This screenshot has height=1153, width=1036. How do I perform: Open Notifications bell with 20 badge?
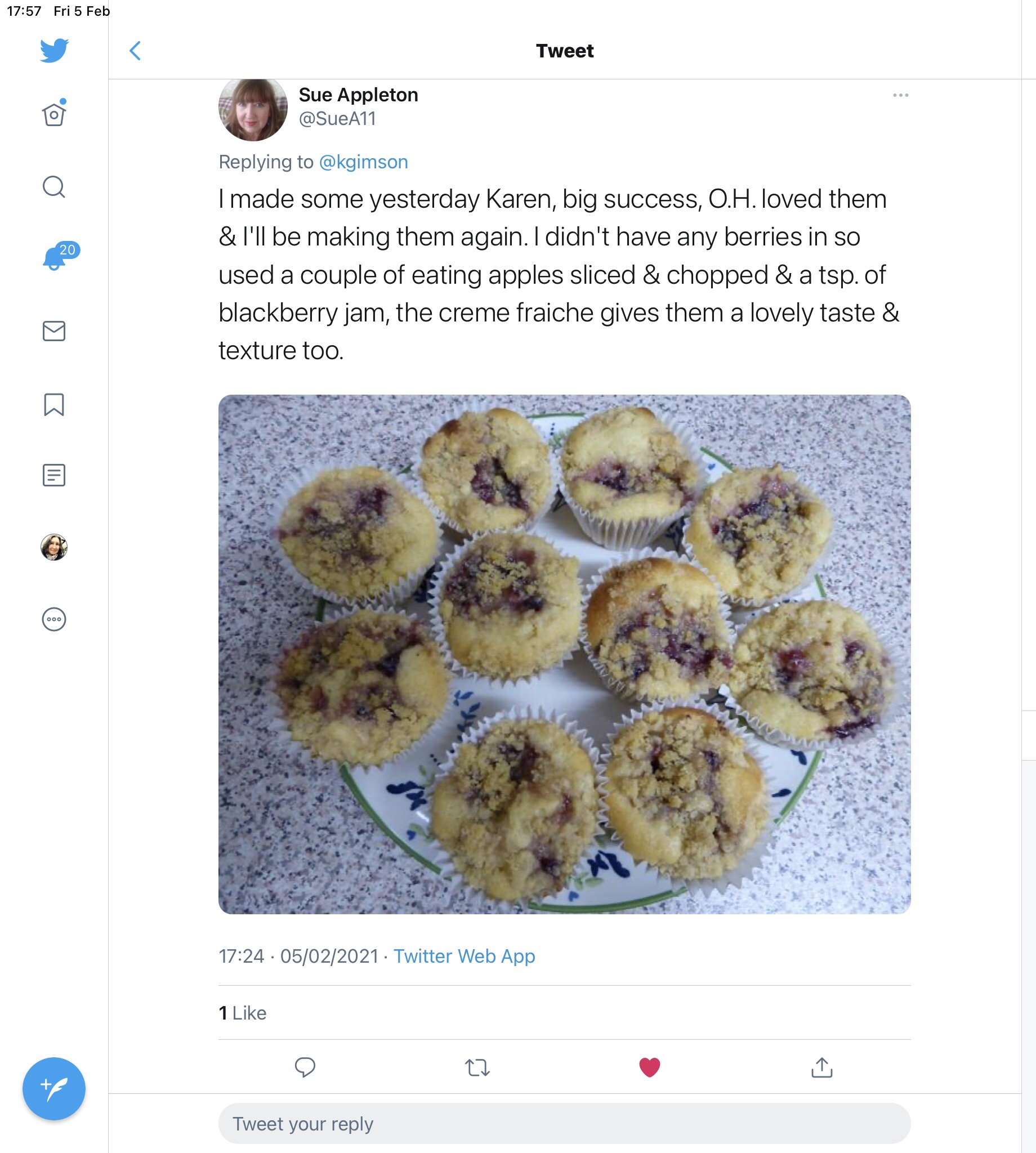55,257
